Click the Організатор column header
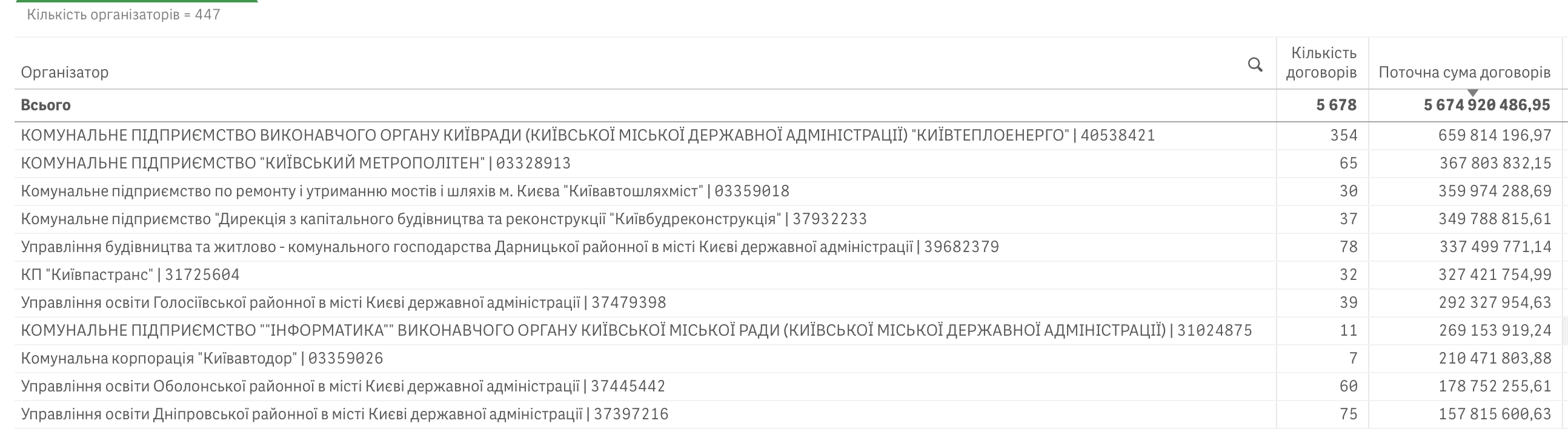 pos(65,73)
